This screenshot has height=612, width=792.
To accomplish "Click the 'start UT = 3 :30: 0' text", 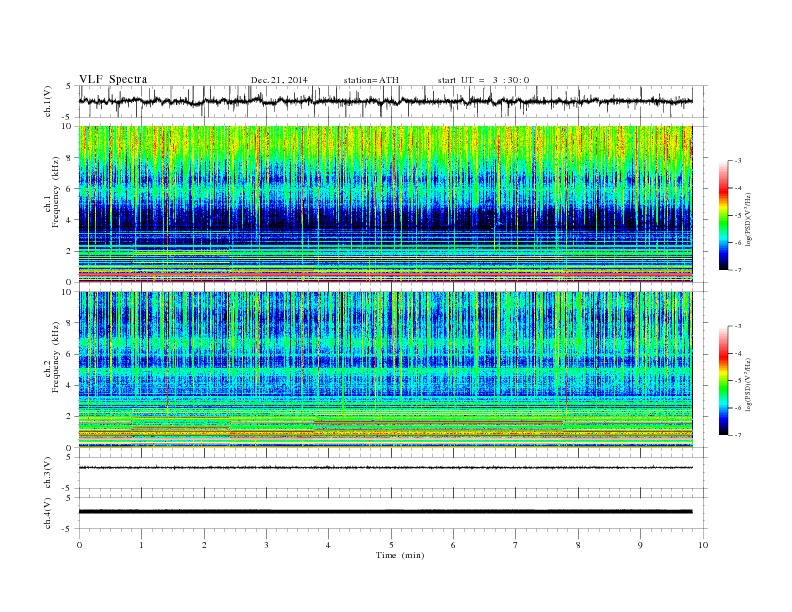I will tap(483, 80).
